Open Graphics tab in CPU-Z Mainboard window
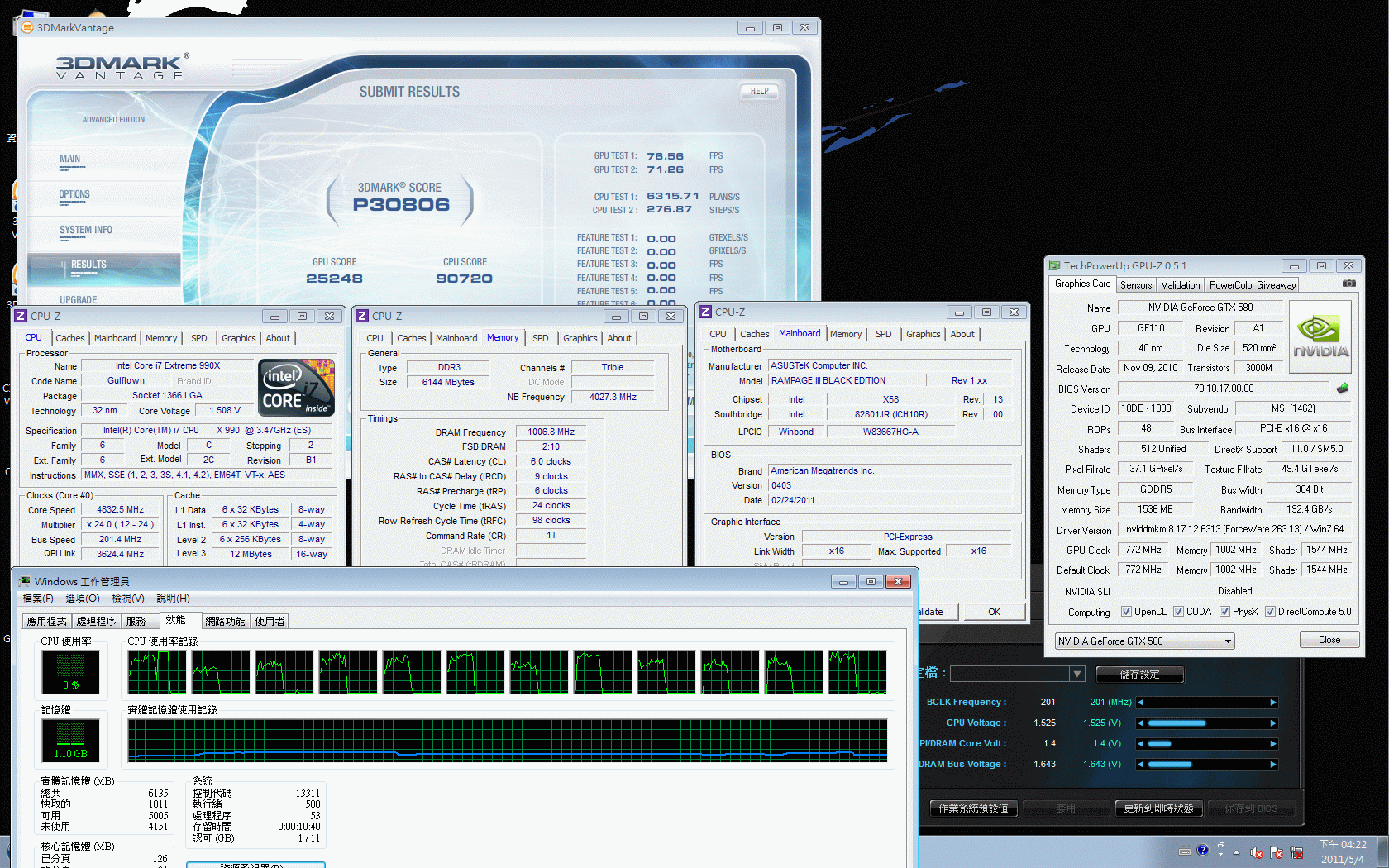The width and height of the screenshot is (1389, 868). pos(923,334)
